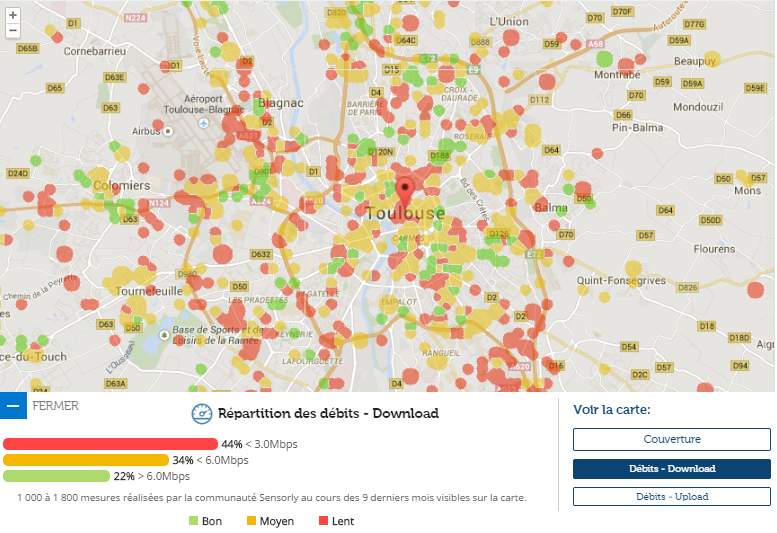
Task: Click the EMPALOT district label
Action: pyautogui.click(x=399, y=302)
